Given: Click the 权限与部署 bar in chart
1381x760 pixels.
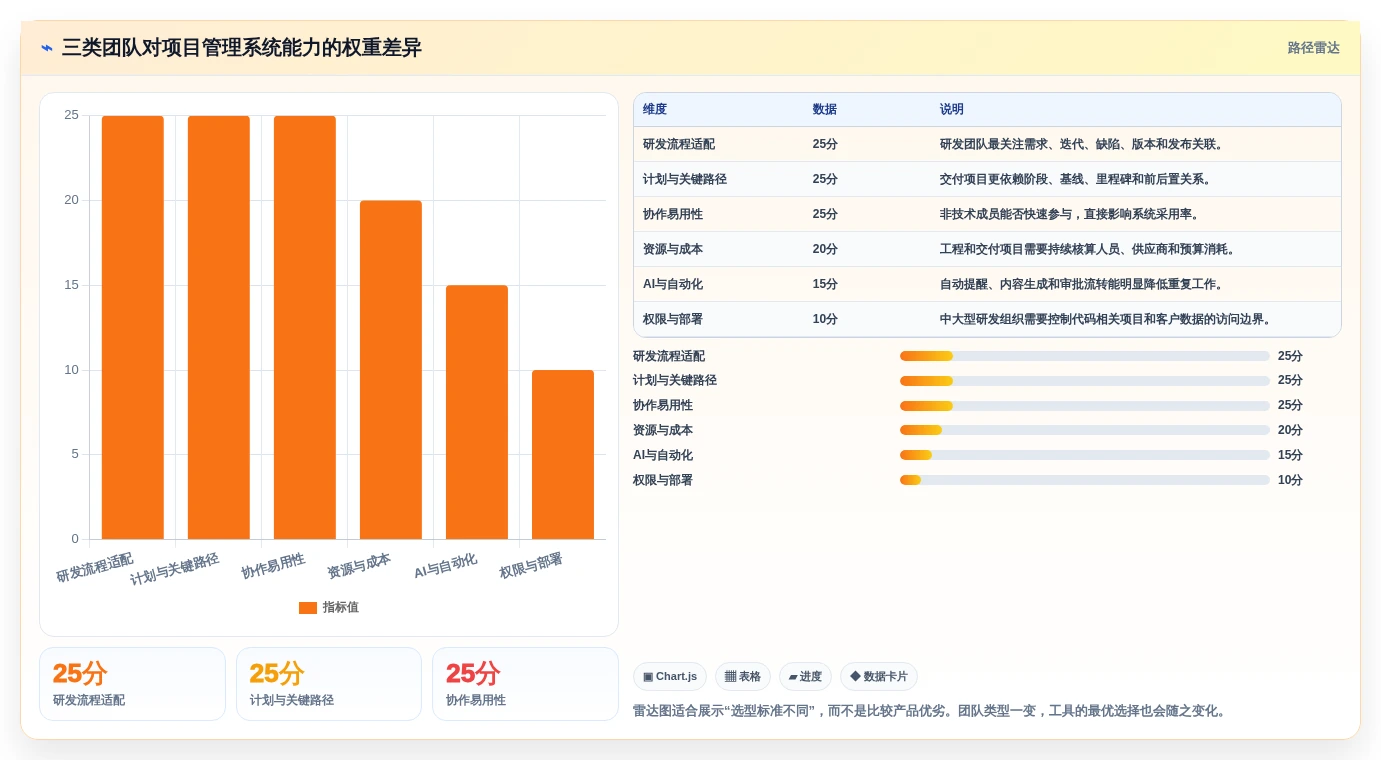Looking at the screenshot, I should tap(563, 455).
